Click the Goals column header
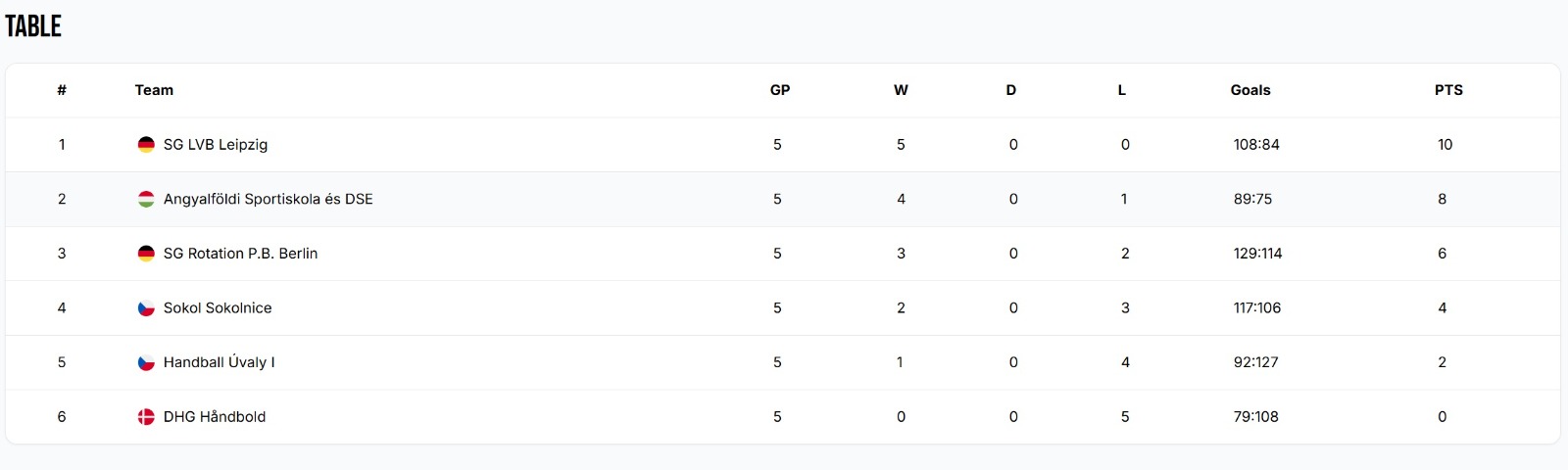 pyautogui.click(x=1250, y=90)
